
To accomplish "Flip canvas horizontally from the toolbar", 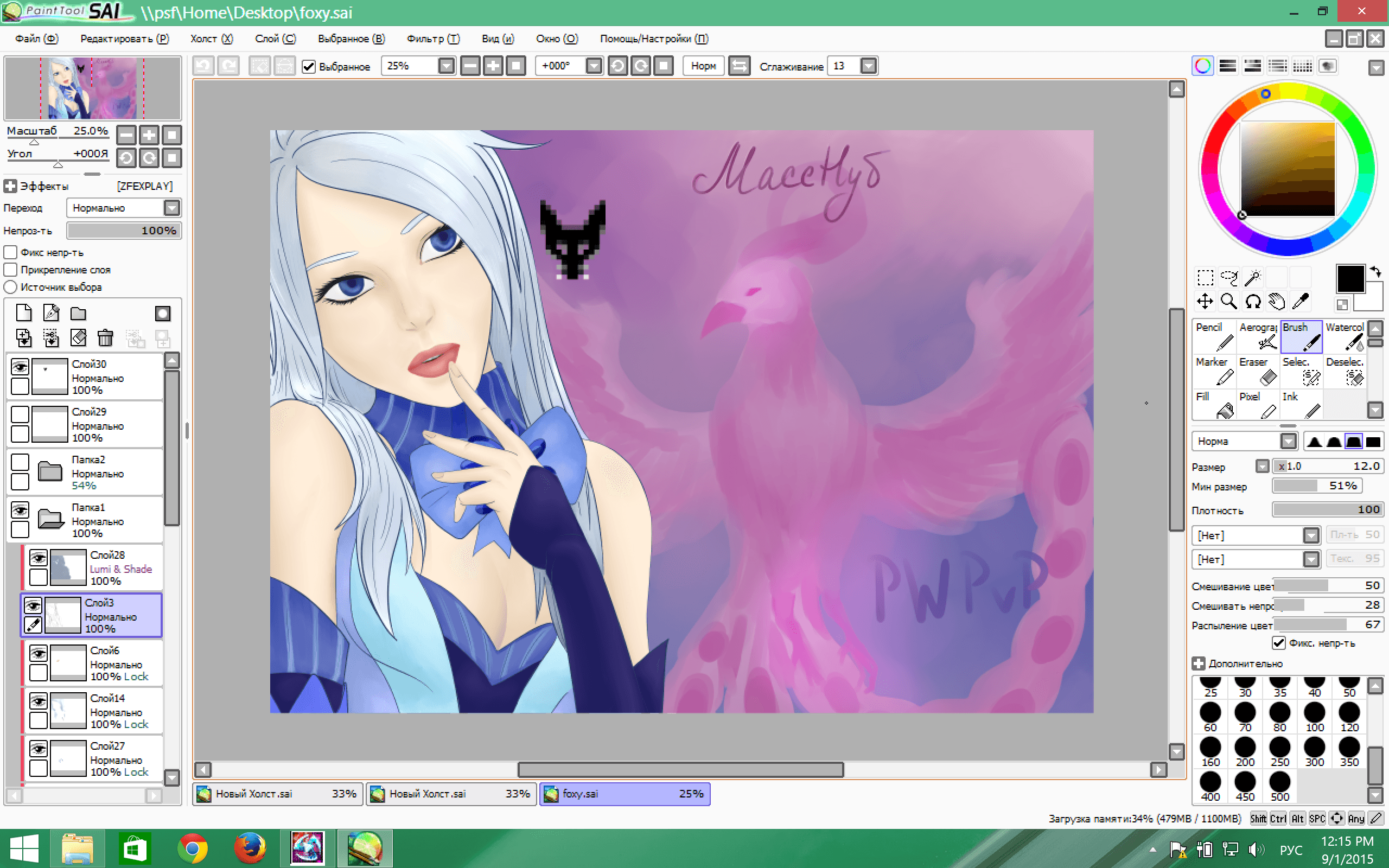I will pyautogui.click(x=740, y=66).
